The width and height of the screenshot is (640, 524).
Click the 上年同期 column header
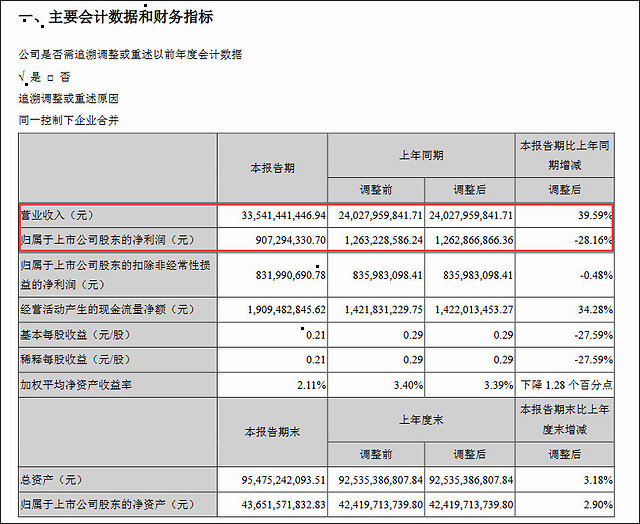(x=421, y=155)
